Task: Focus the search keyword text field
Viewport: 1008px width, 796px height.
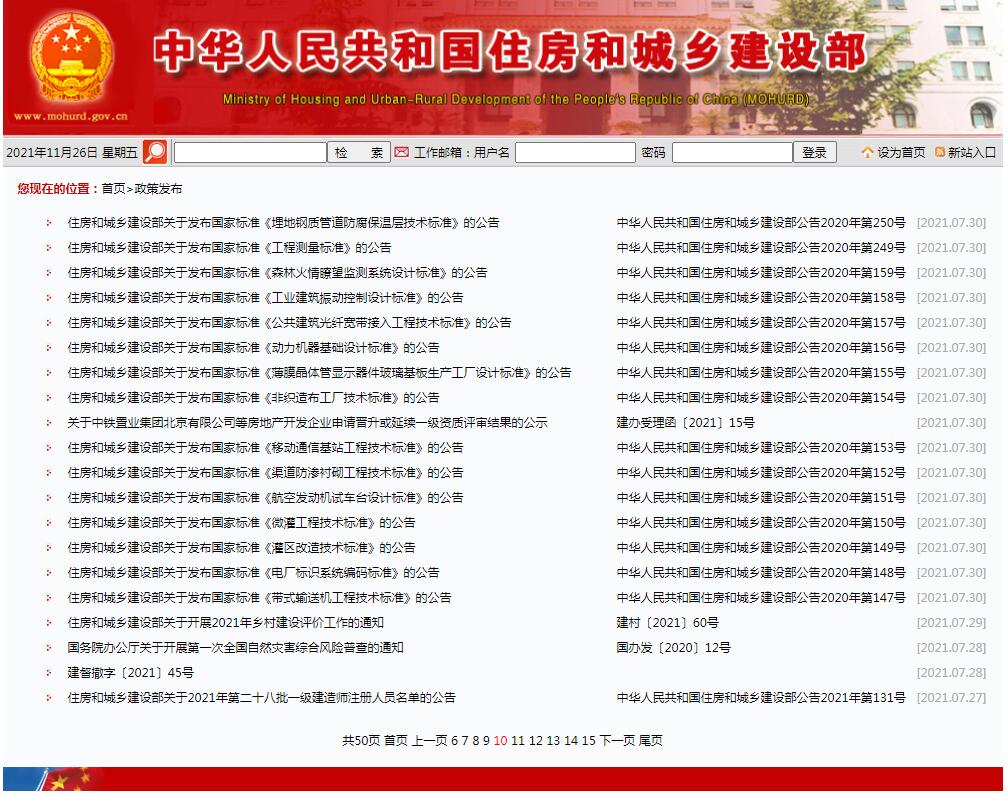Action: tap(250, 152)
